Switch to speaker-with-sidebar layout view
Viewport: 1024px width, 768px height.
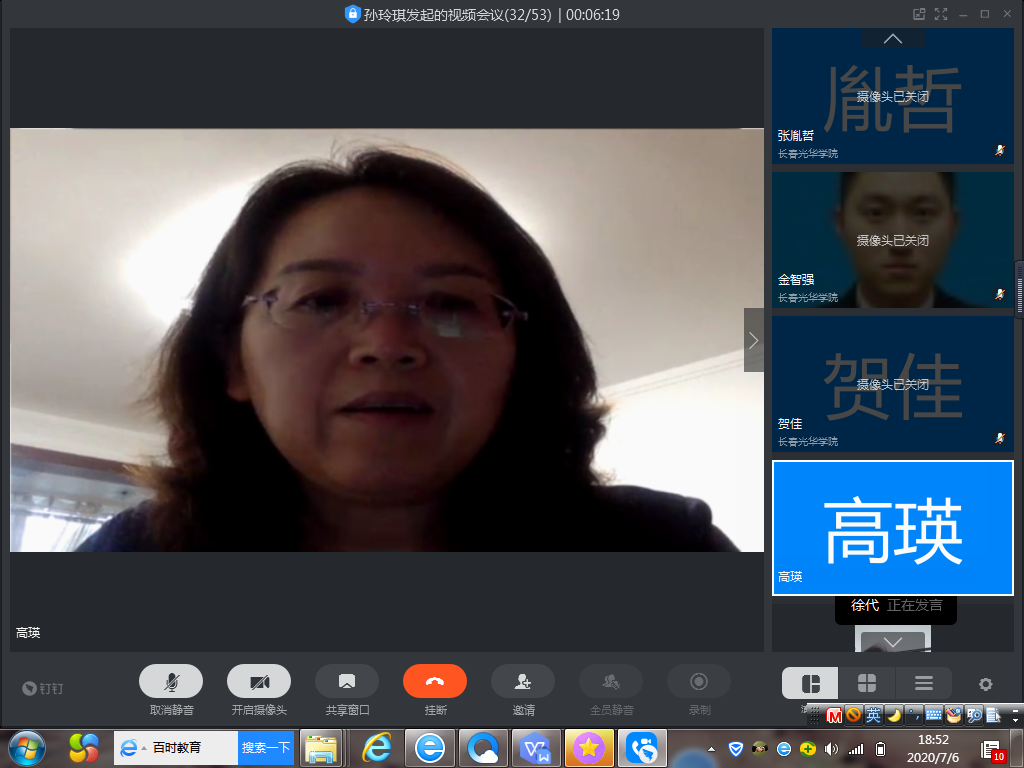(x=810, y=684)
